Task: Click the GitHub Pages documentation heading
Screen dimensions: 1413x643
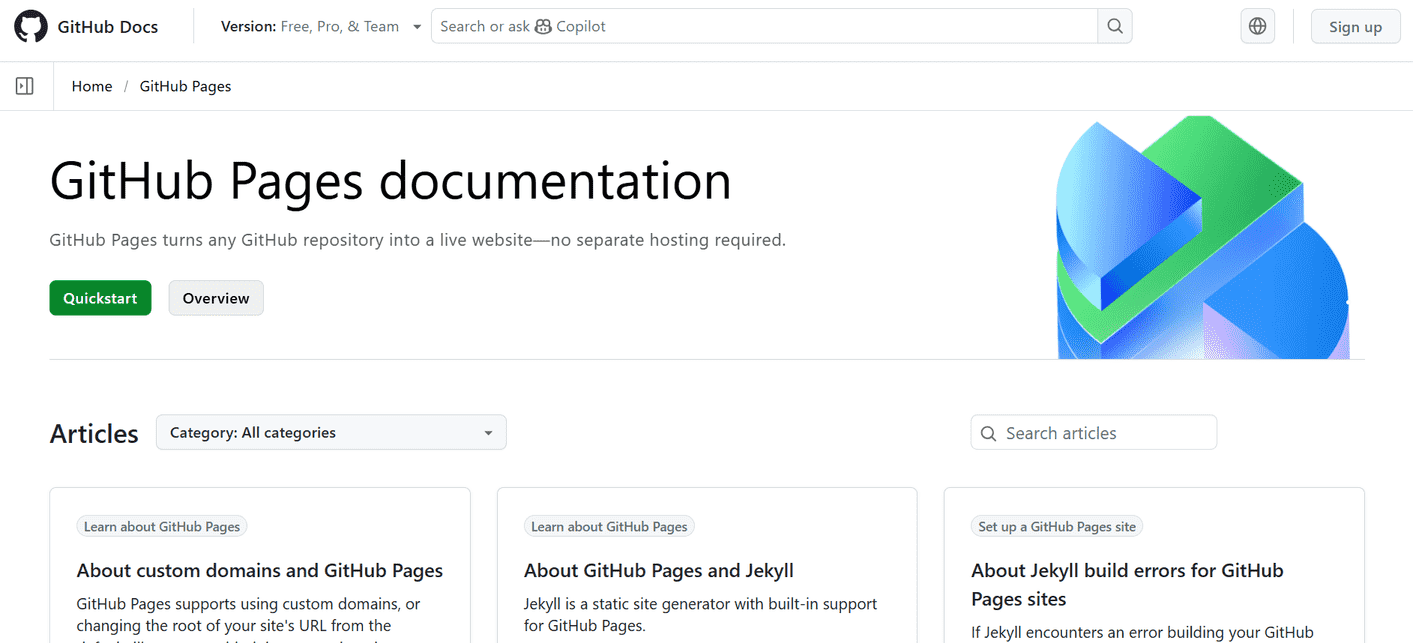Action: tap(391, 181)
